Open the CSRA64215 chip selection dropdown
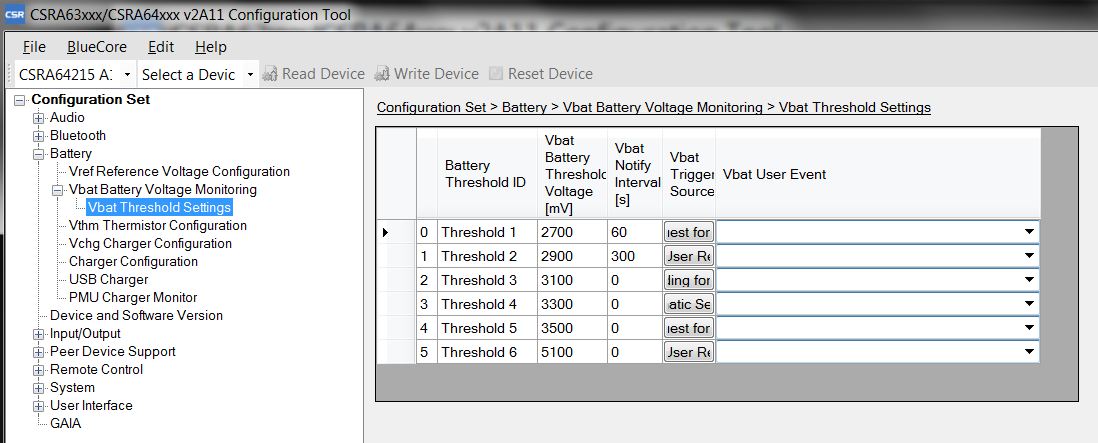The height and width of the screenshot is (443, 1098). (127, 75)
